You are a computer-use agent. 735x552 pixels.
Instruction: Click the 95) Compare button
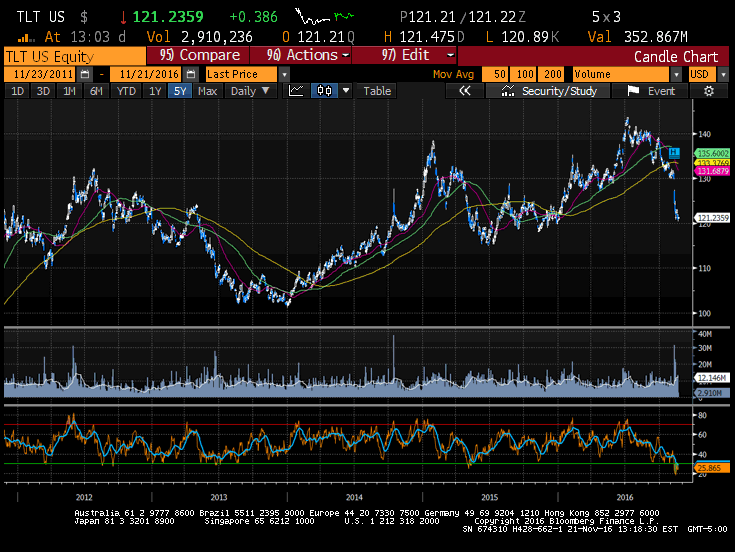pyautogui.click(x=199, y=55)
